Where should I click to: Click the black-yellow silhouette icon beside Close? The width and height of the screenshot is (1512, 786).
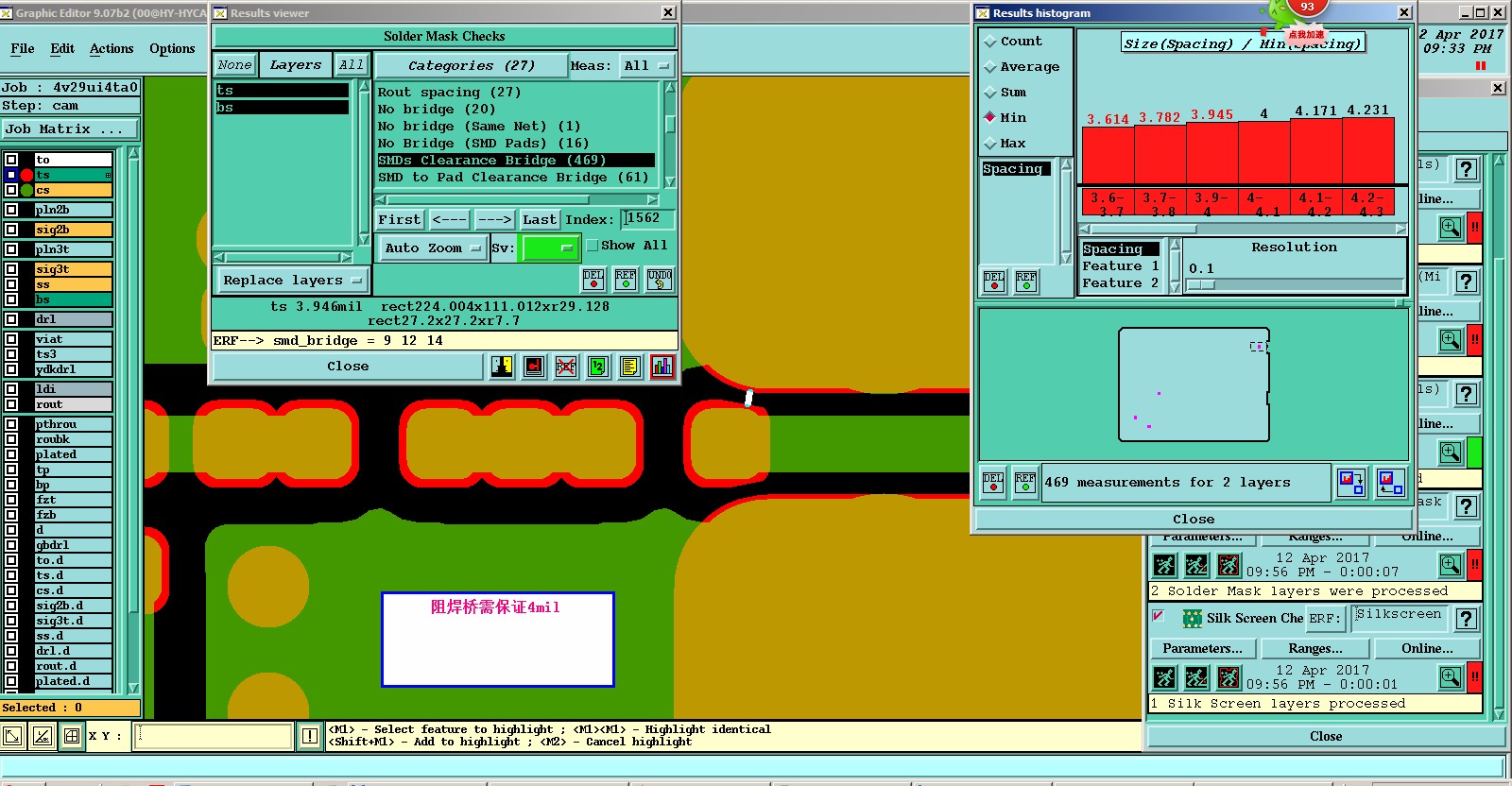[502, 367]
